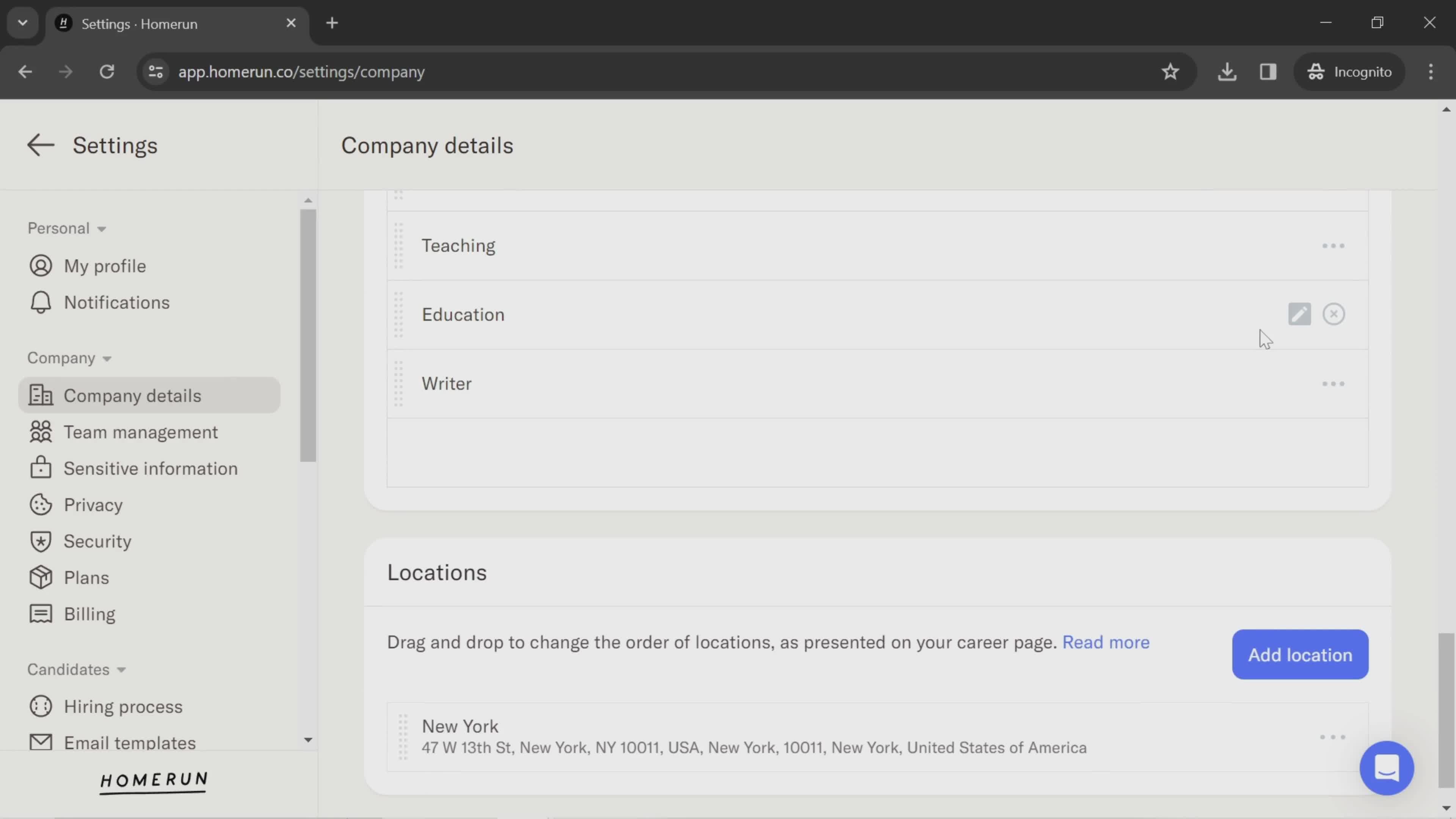Viewport: 1456px width, 819px height.
Task: Open the Read more link
Action: [x=1106, y=643]
